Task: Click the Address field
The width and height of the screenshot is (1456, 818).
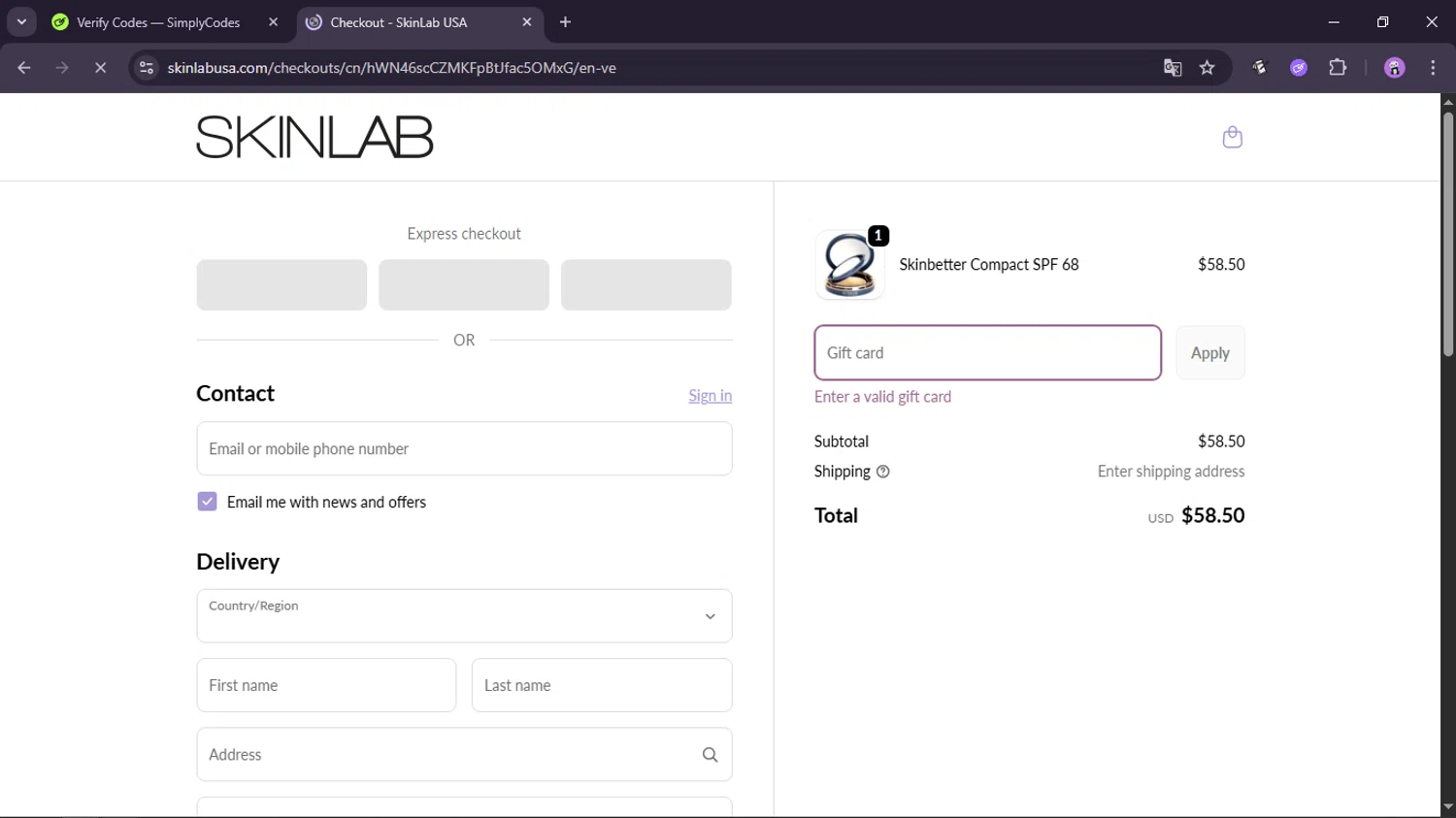Action: [x=464, y=755]
